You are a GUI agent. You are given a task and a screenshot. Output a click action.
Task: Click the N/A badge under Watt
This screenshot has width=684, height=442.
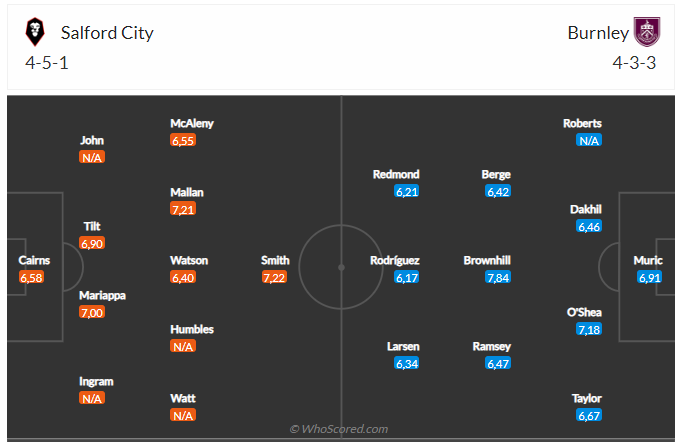(182, 415)
